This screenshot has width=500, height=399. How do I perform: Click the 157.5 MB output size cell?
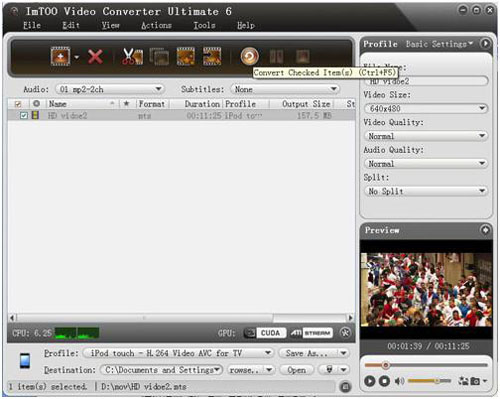pos(314,116)
